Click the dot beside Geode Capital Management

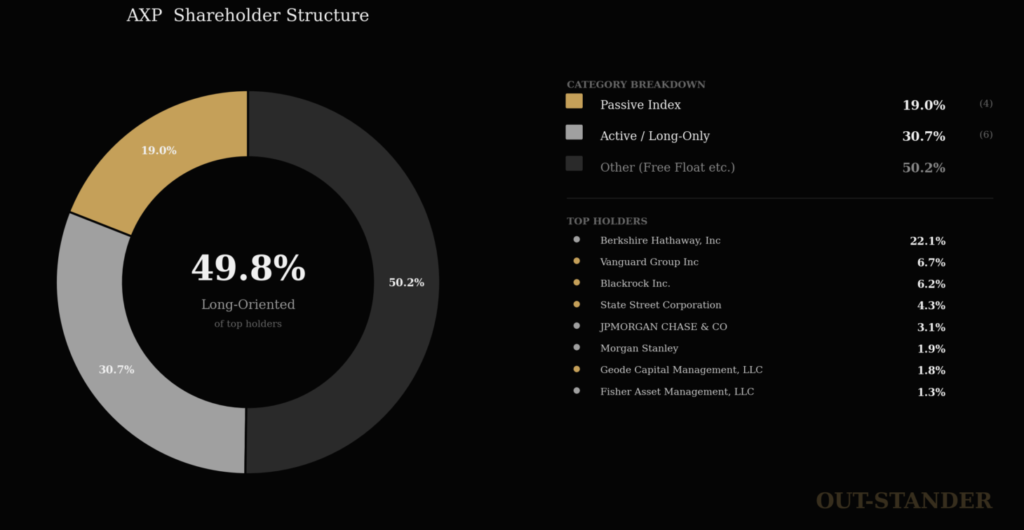point(576,369)
